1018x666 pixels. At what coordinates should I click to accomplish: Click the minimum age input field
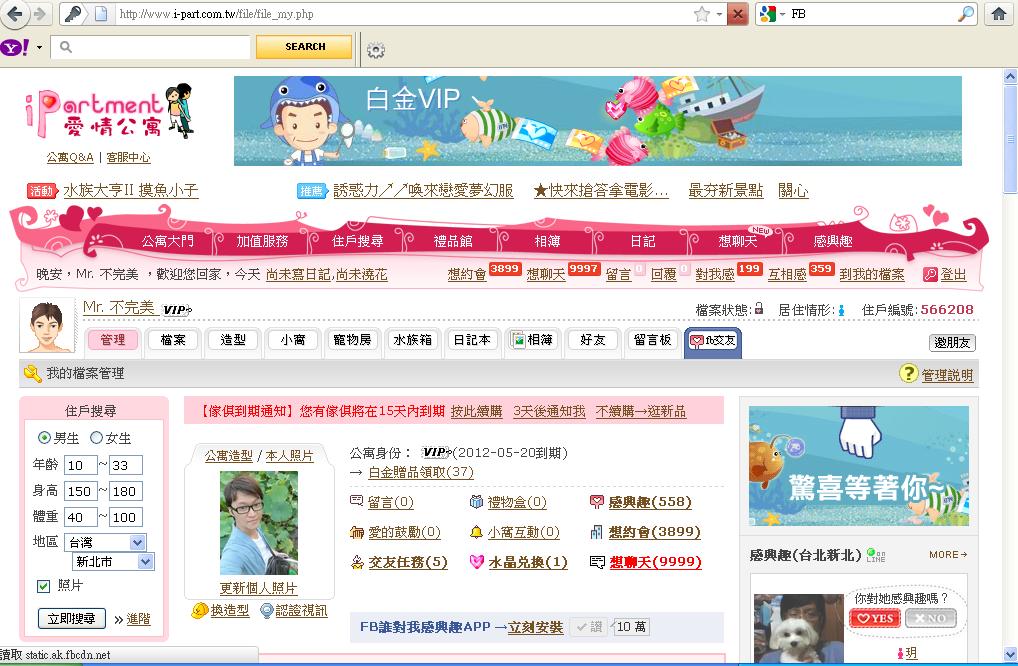[79, 465]
